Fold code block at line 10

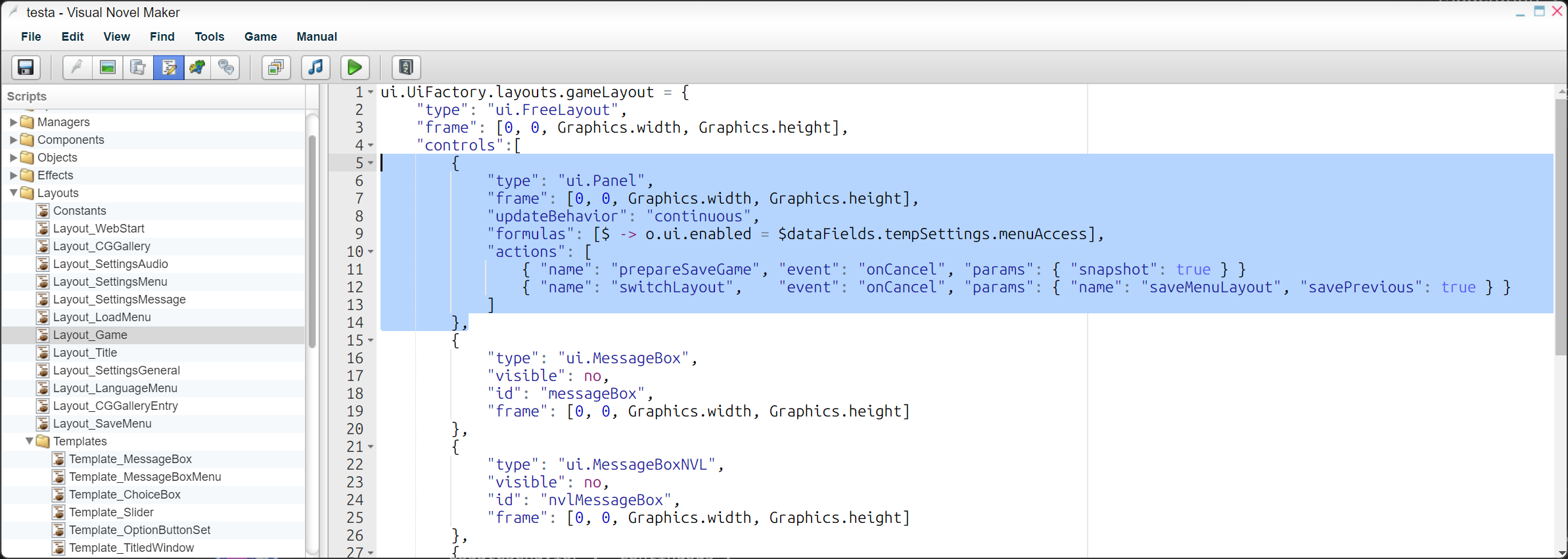click(371, 252)
